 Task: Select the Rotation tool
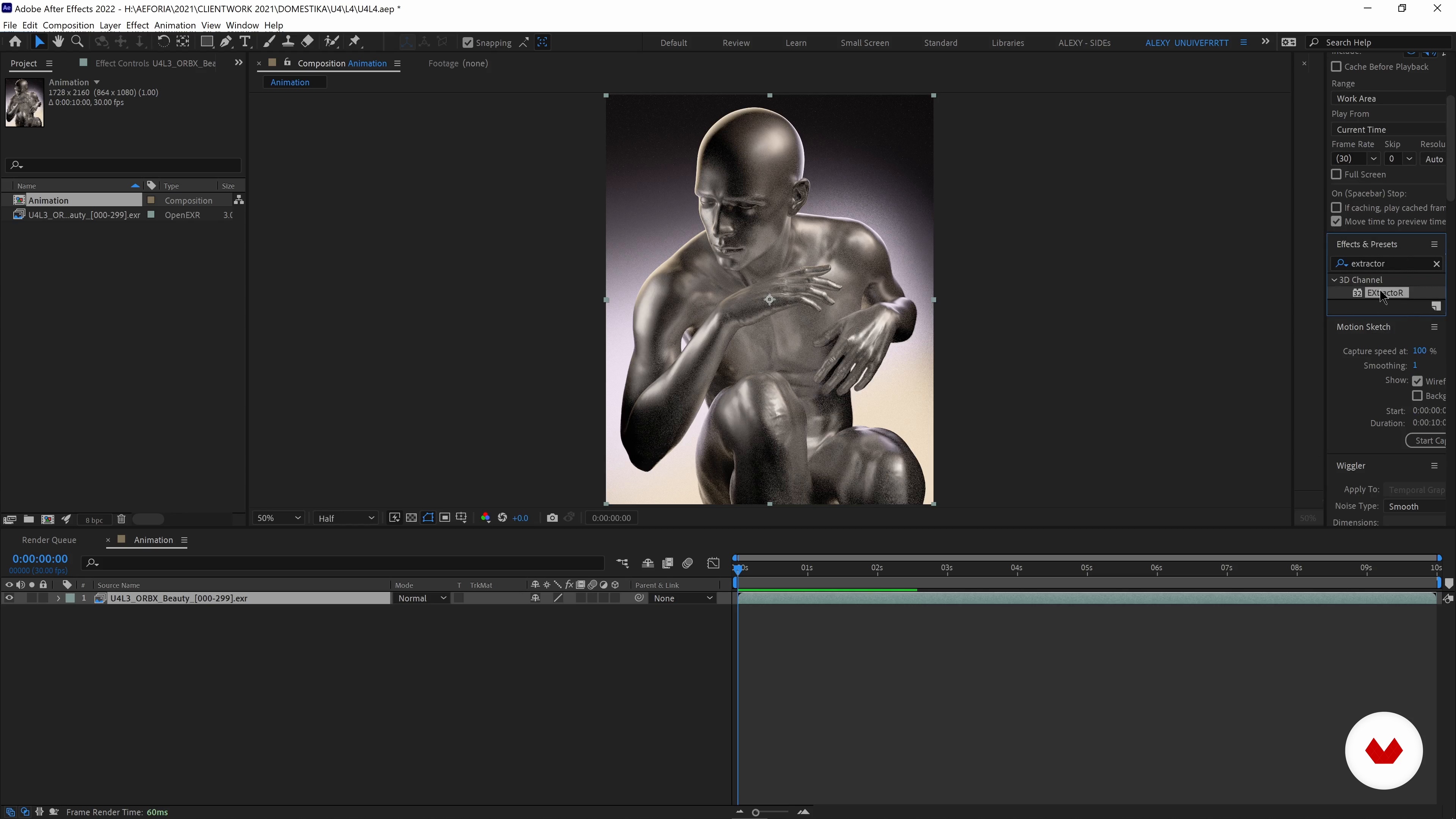pyautogui.click(x=163, y=42)
